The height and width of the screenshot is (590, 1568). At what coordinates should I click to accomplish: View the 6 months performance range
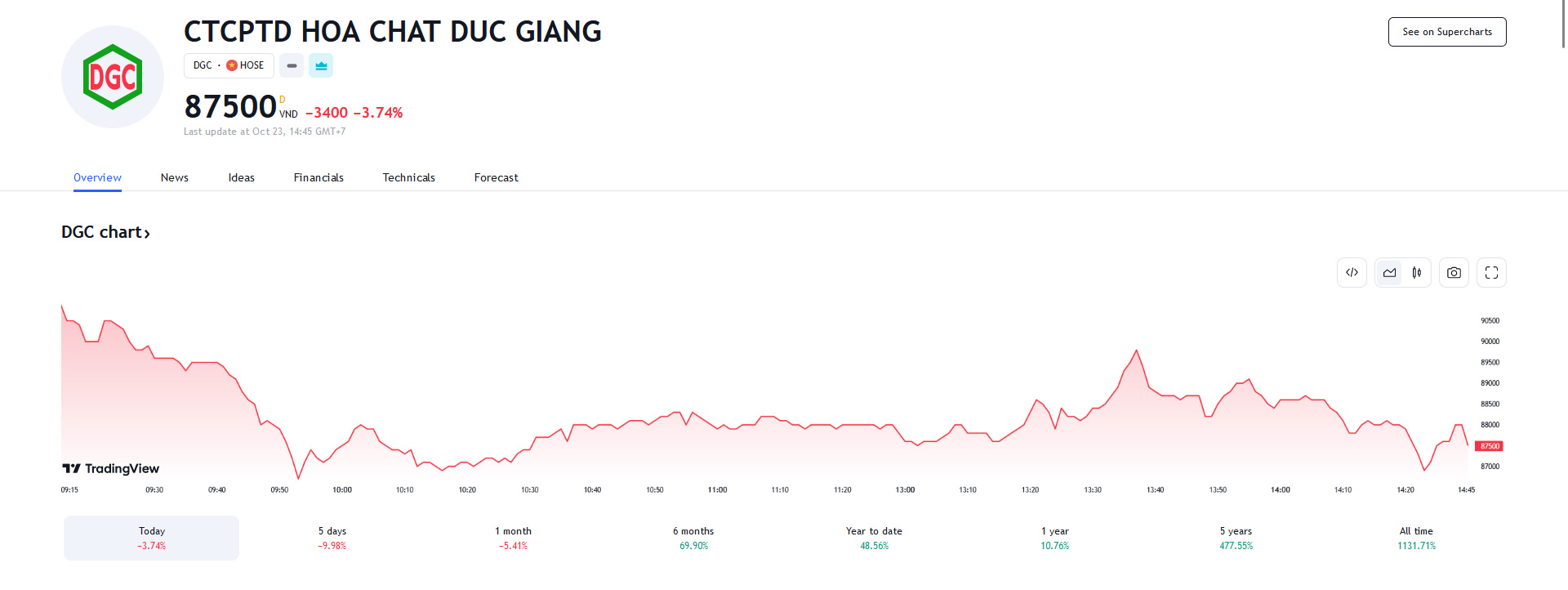pos(693,537)
